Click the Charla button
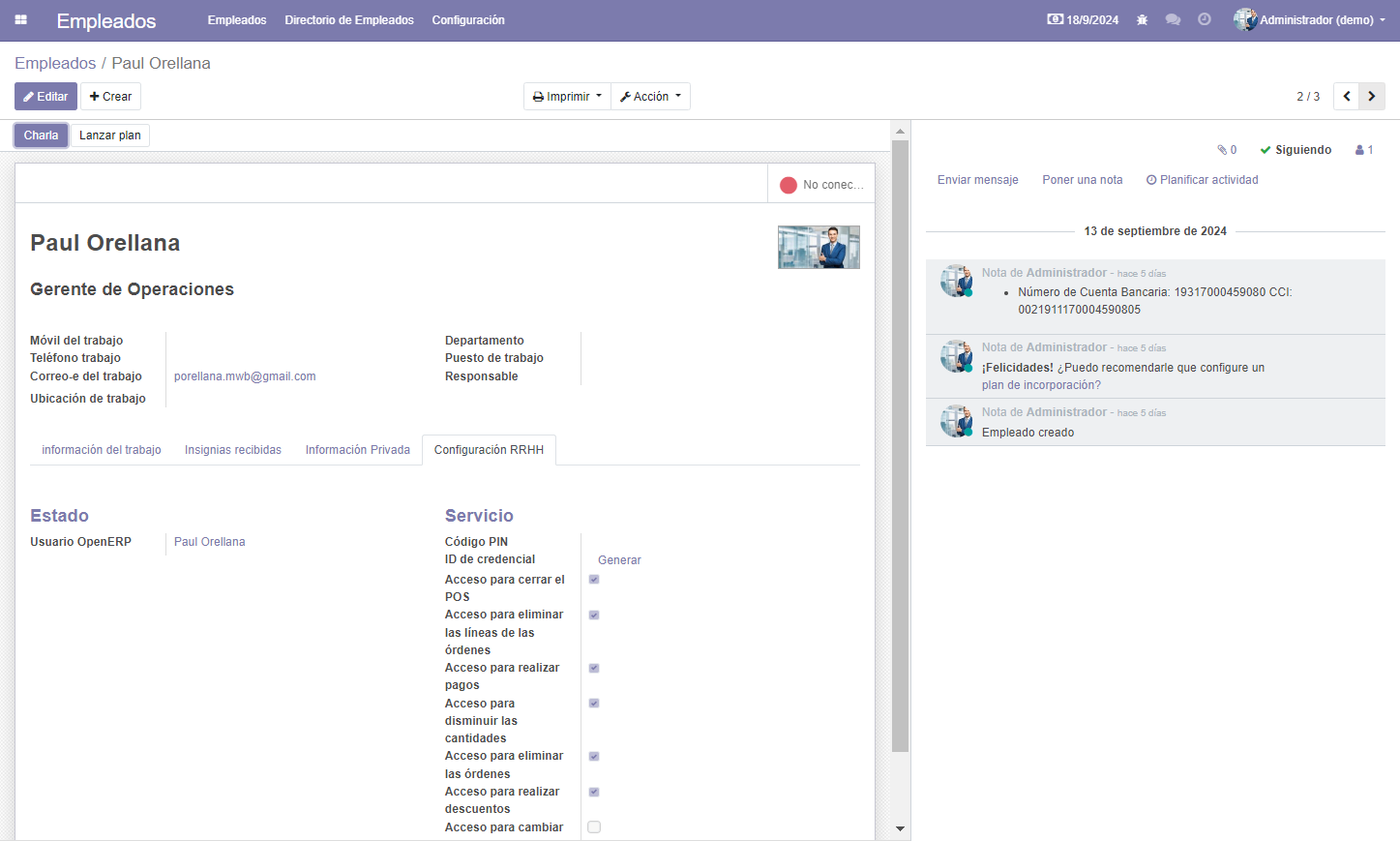Viewport: 1400px width, 841px height. [41, 135]
